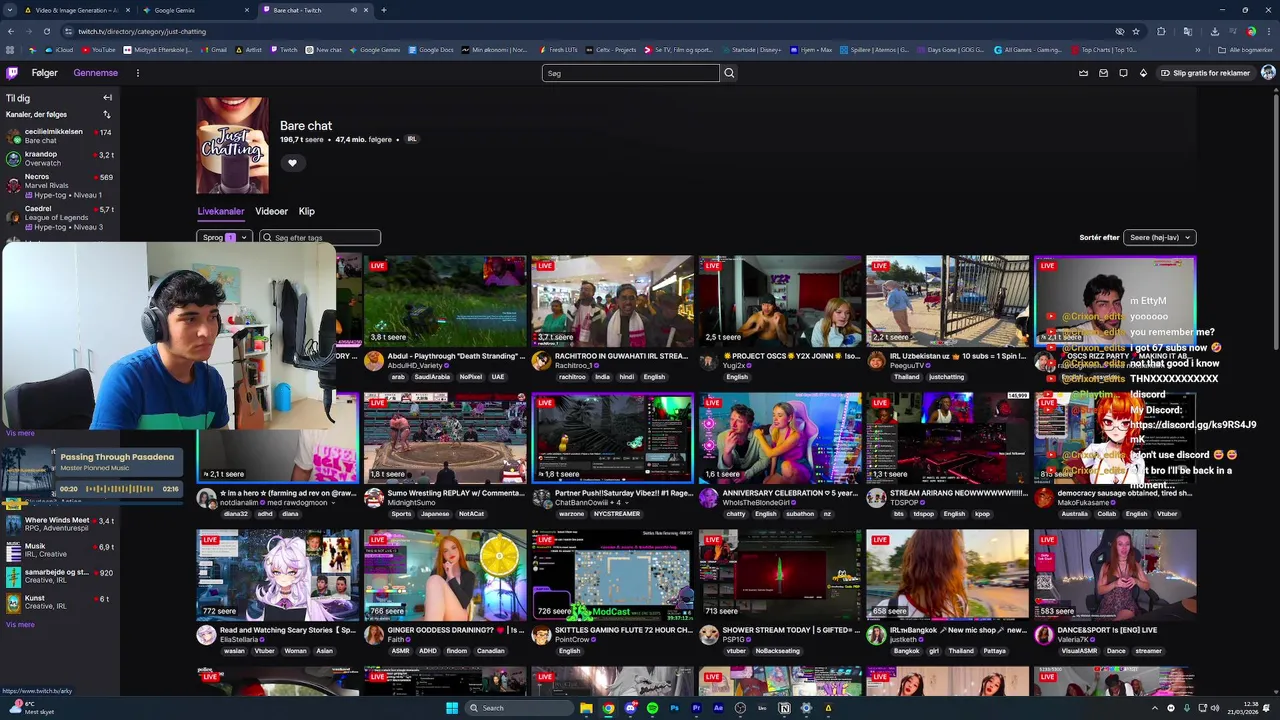Open the whispers chat bubble icon
Image resolution: width=1280 pixels, height=720 pixels.
point(1123,73)
